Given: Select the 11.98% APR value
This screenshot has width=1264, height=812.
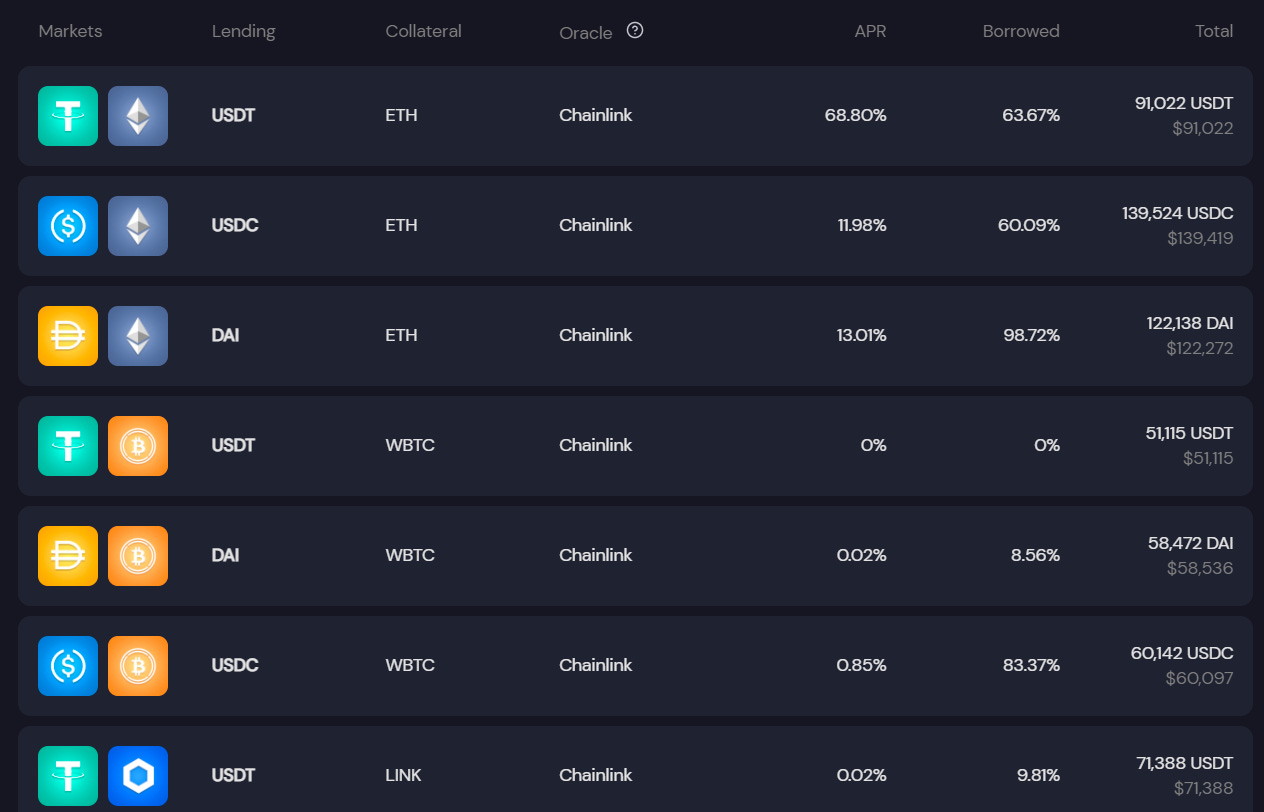Looking at the screenshot, I should (862, 225).
